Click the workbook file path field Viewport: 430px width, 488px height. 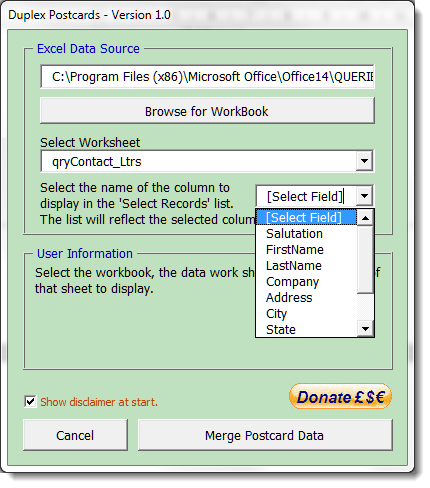point(207,77)
